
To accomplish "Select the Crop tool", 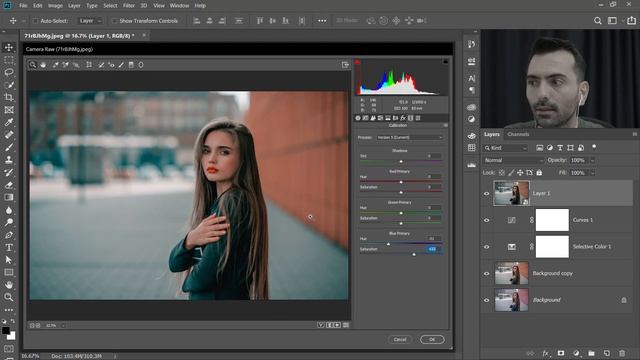I will click(x=9, y=97).
